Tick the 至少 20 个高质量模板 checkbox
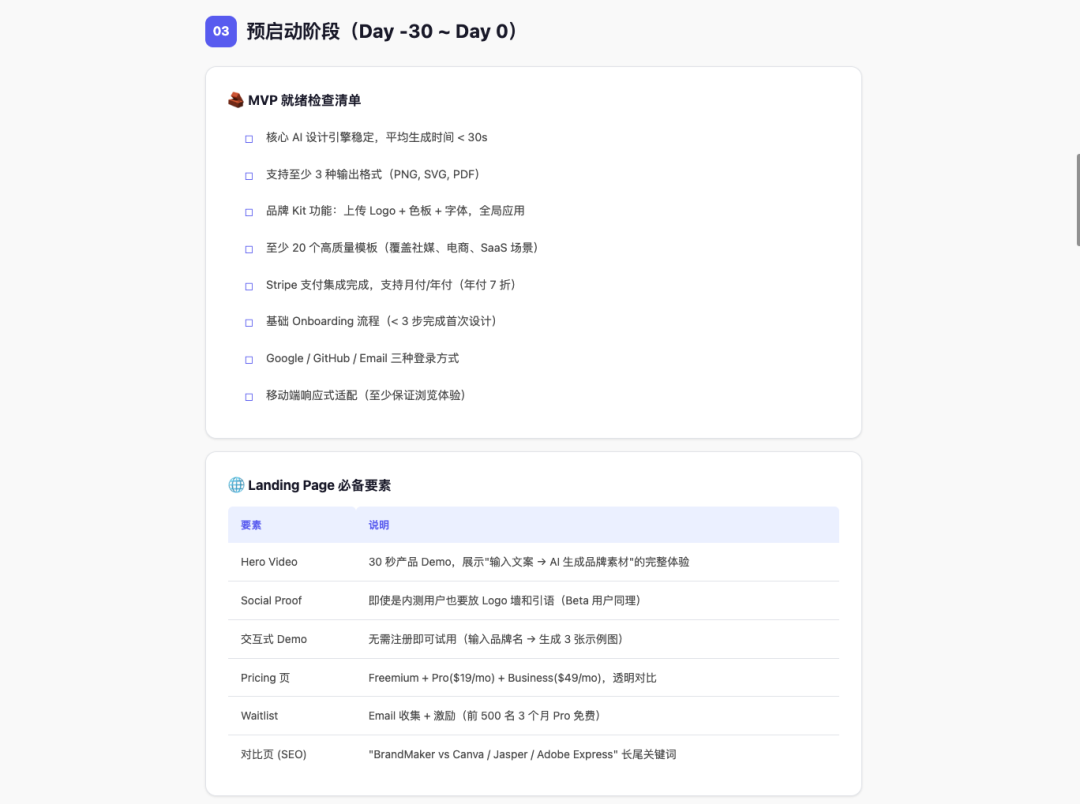The height and width of the screenshot is (804, 1080). pyautogui.click(x=249, y=249)
